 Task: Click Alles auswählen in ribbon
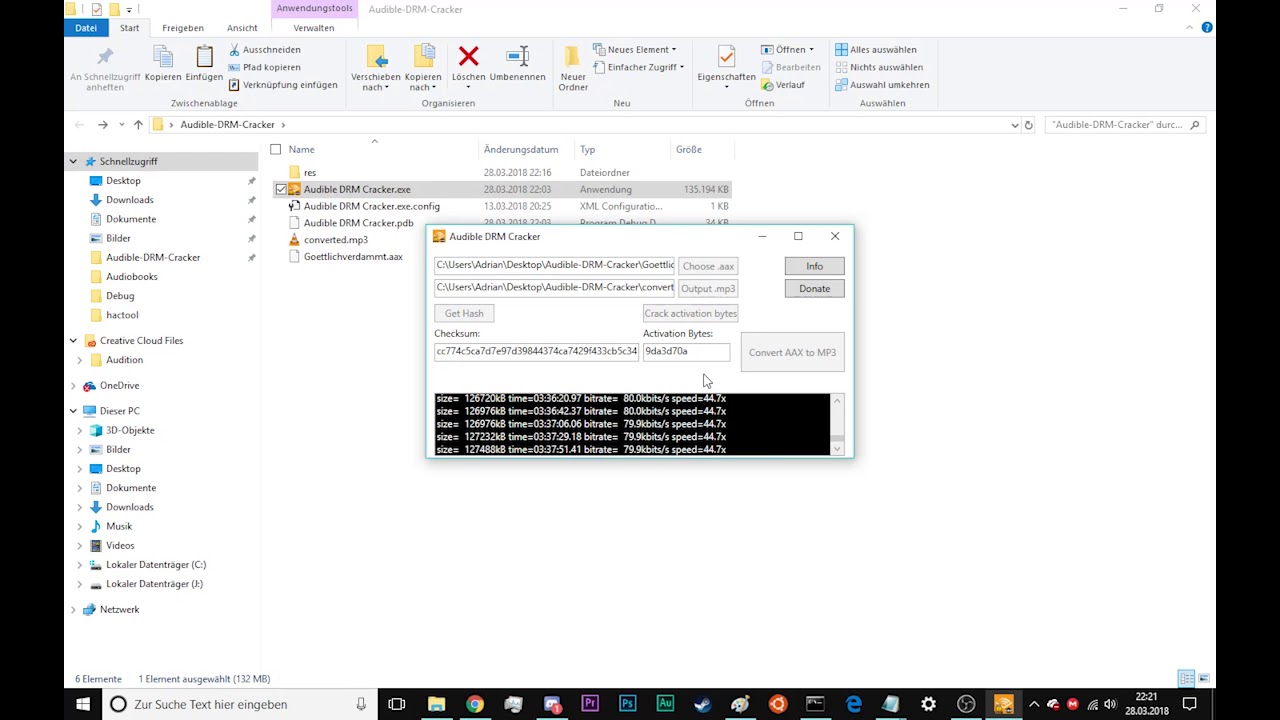[x=876, y=49]
